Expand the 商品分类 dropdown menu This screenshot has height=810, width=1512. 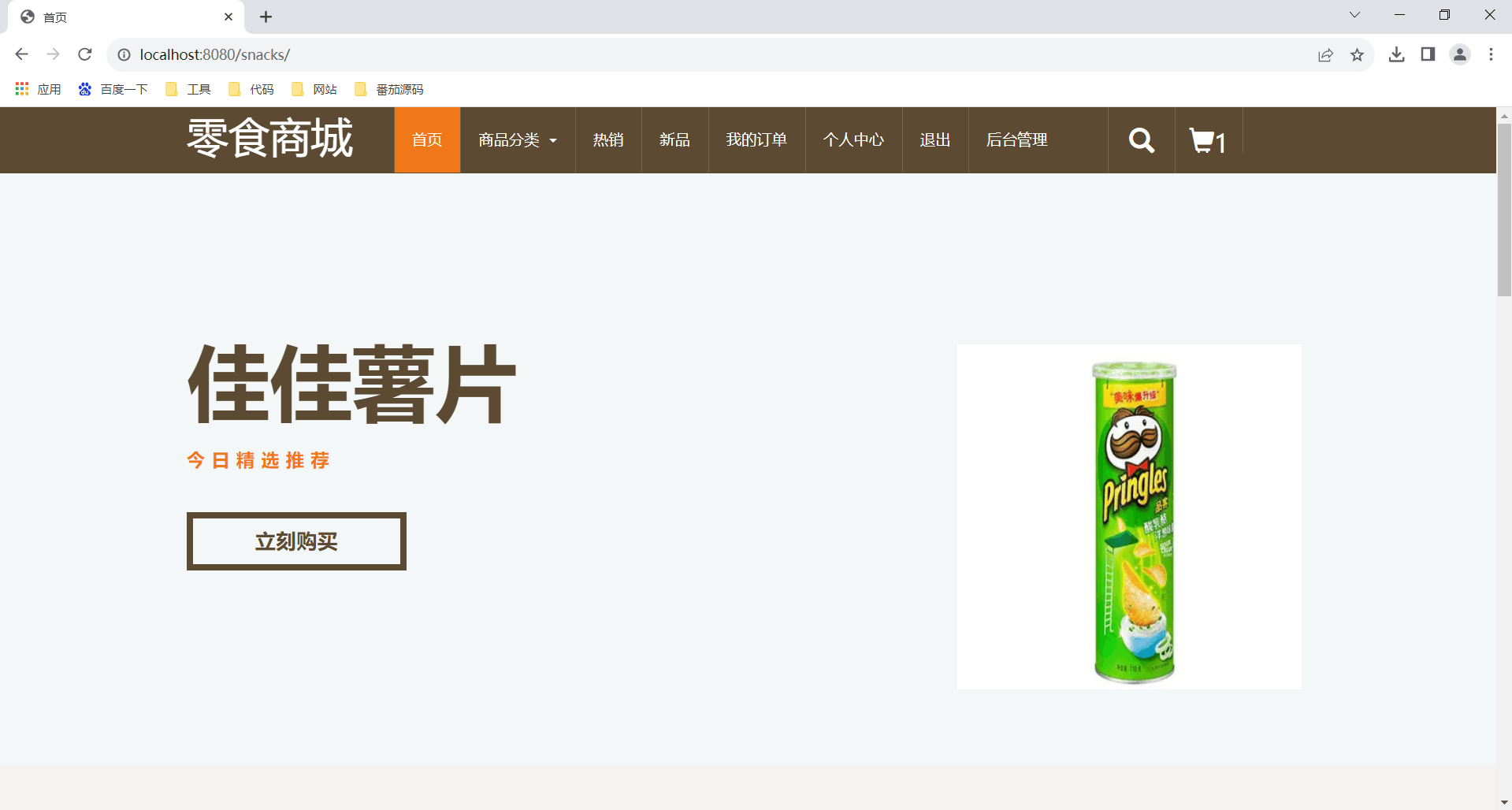518,140
